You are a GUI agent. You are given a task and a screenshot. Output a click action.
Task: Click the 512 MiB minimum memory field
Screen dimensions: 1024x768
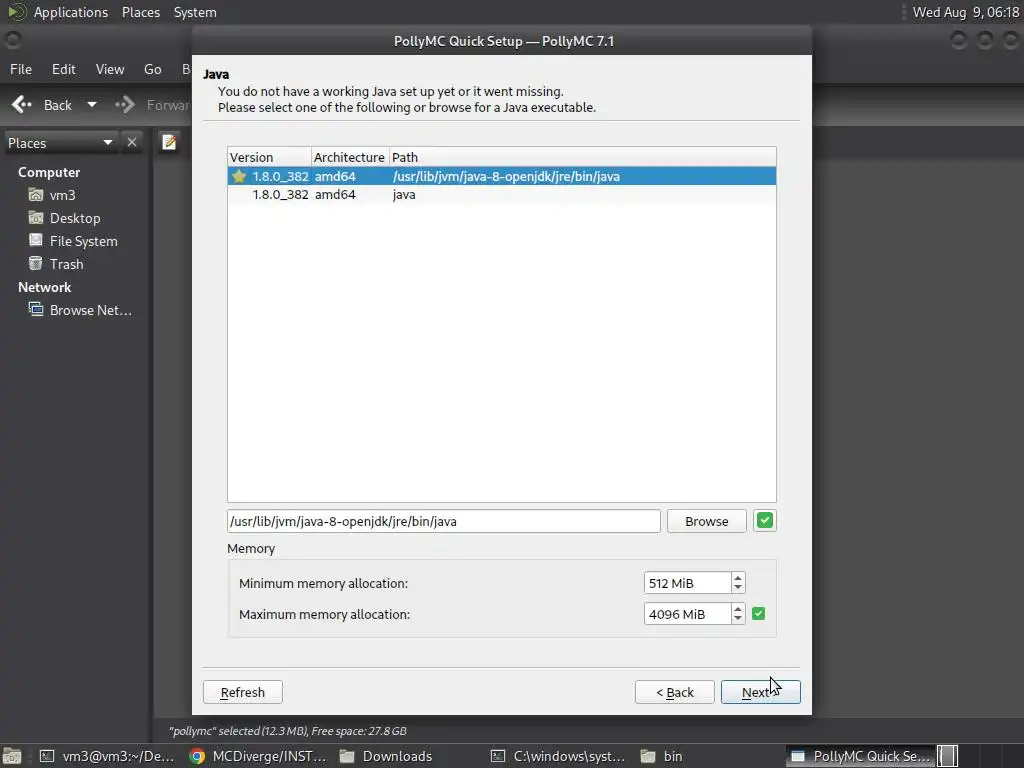[687, 583]
